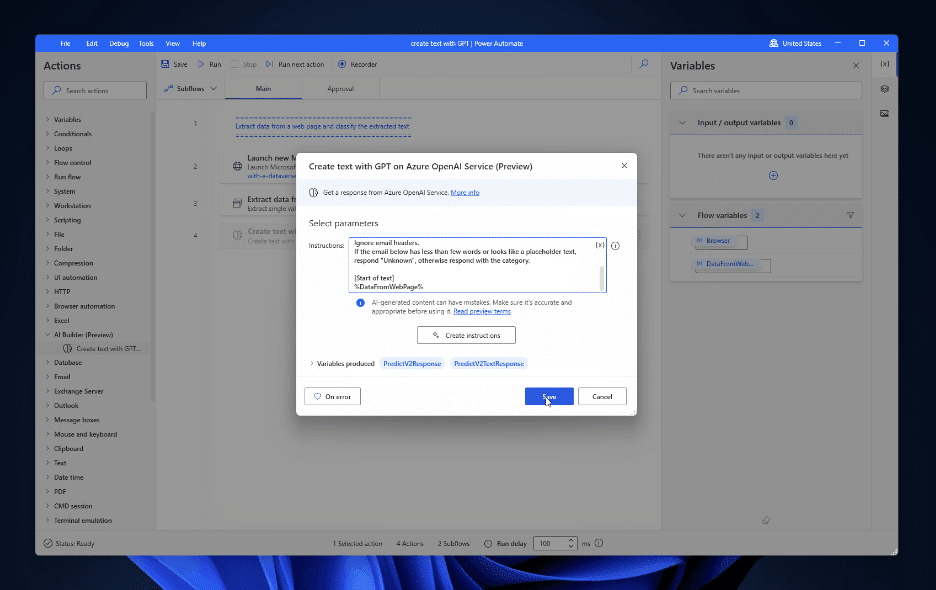The width and height of the screenshot is (936, 590).
Task: Click the variable picker {x} icon in Instructions
Action: pos(599,245)
